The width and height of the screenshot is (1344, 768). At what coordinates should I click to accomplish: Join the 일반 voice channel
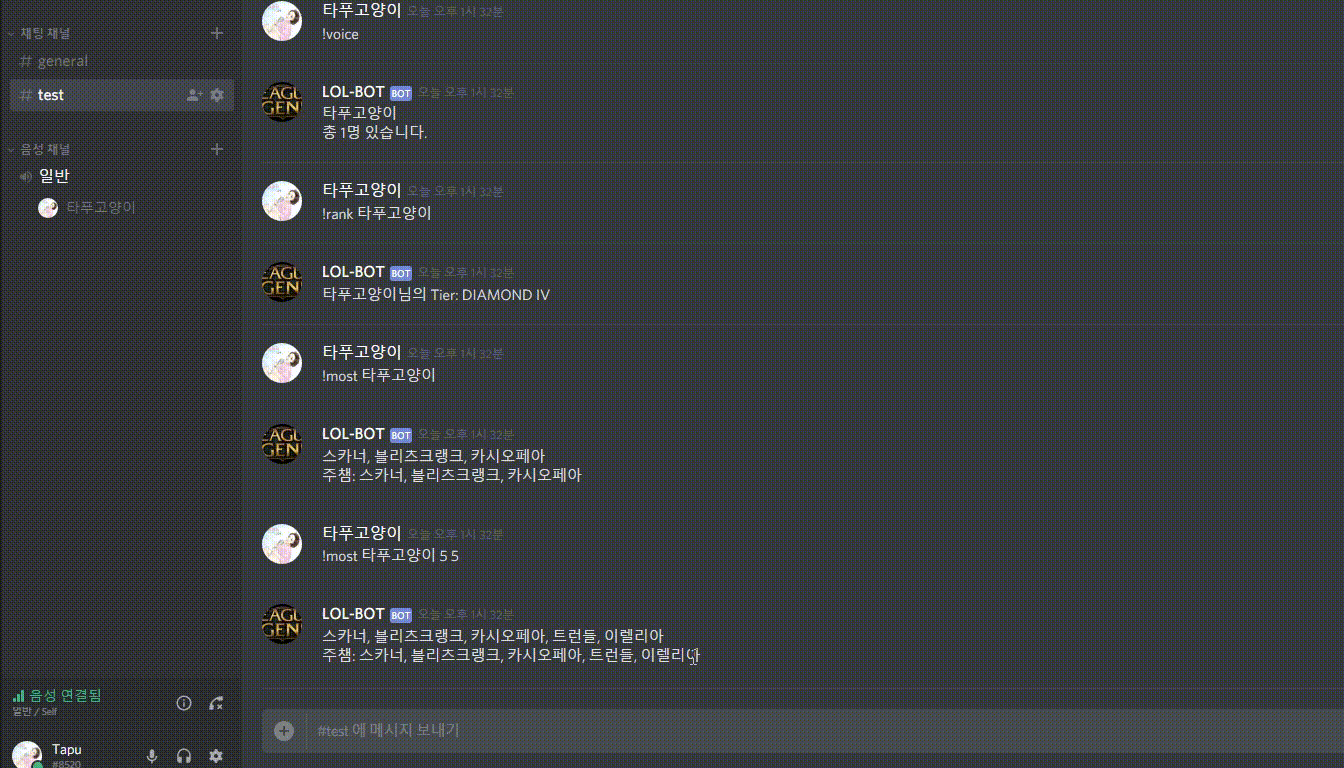pyautogui.click(x=121, y=176)
